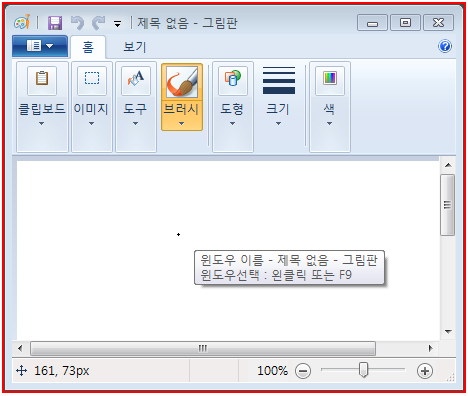Click the zoom slider handle

click(363, 370)
